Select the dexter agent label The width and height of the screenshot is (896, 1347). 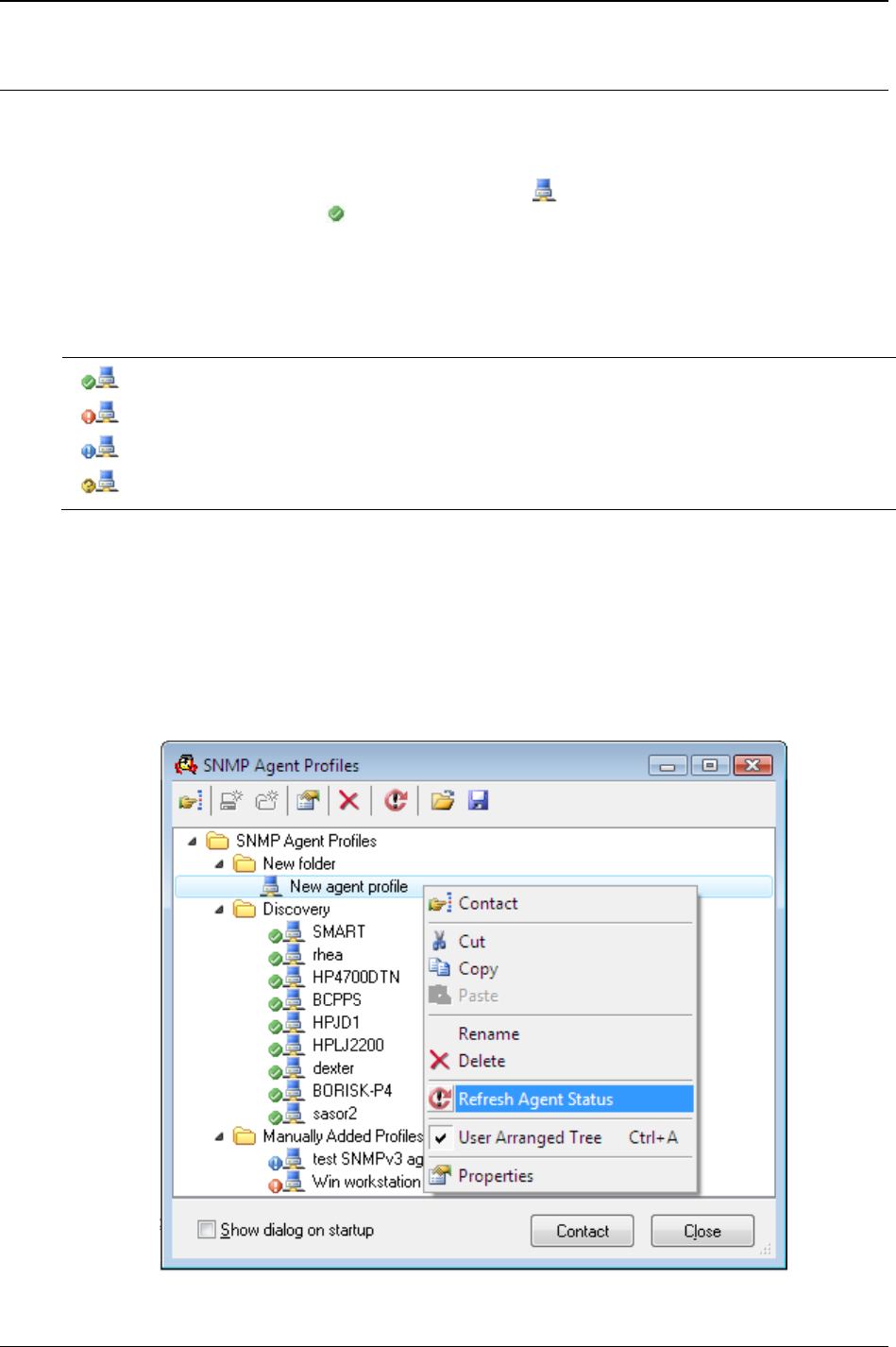(x=333, y=1067)
